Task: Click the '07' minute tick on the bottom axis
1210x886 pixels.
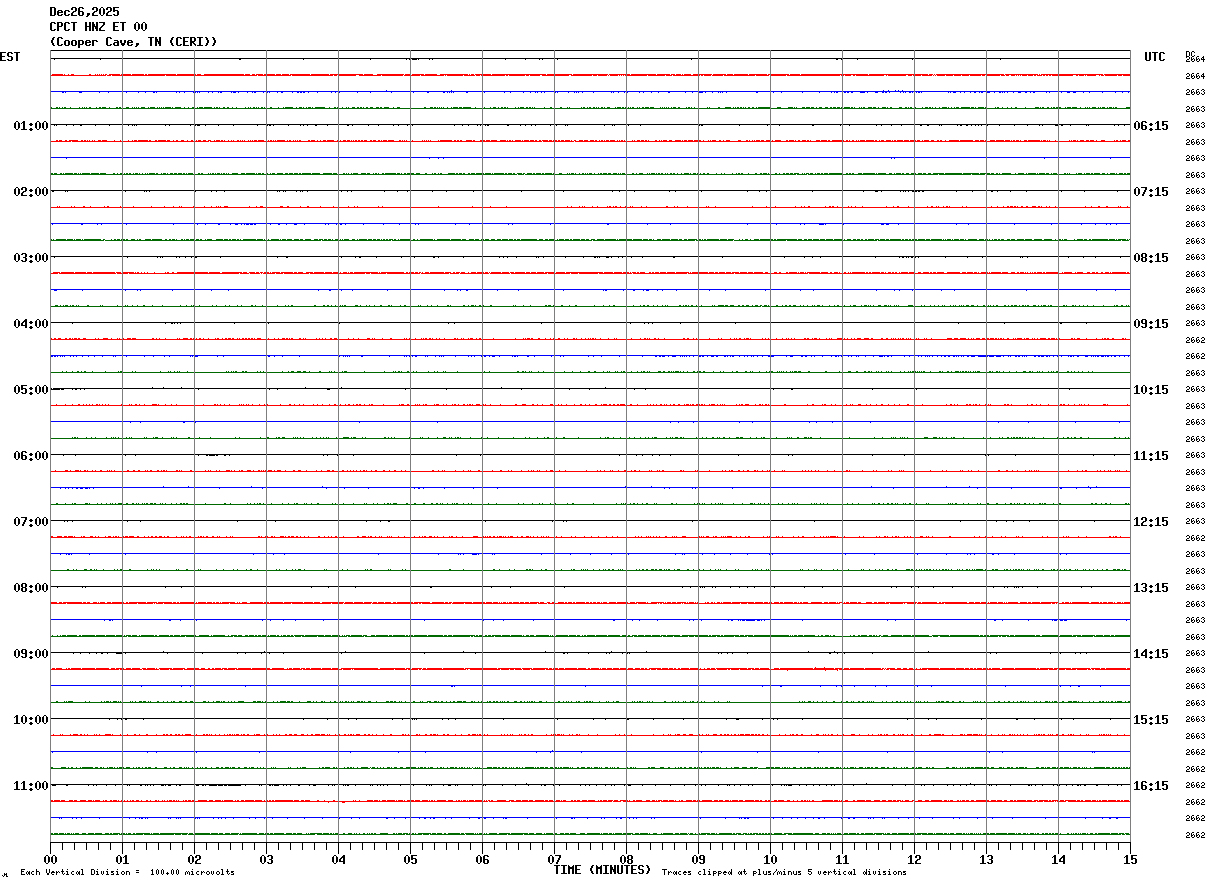Action: (x=555, y=859)
